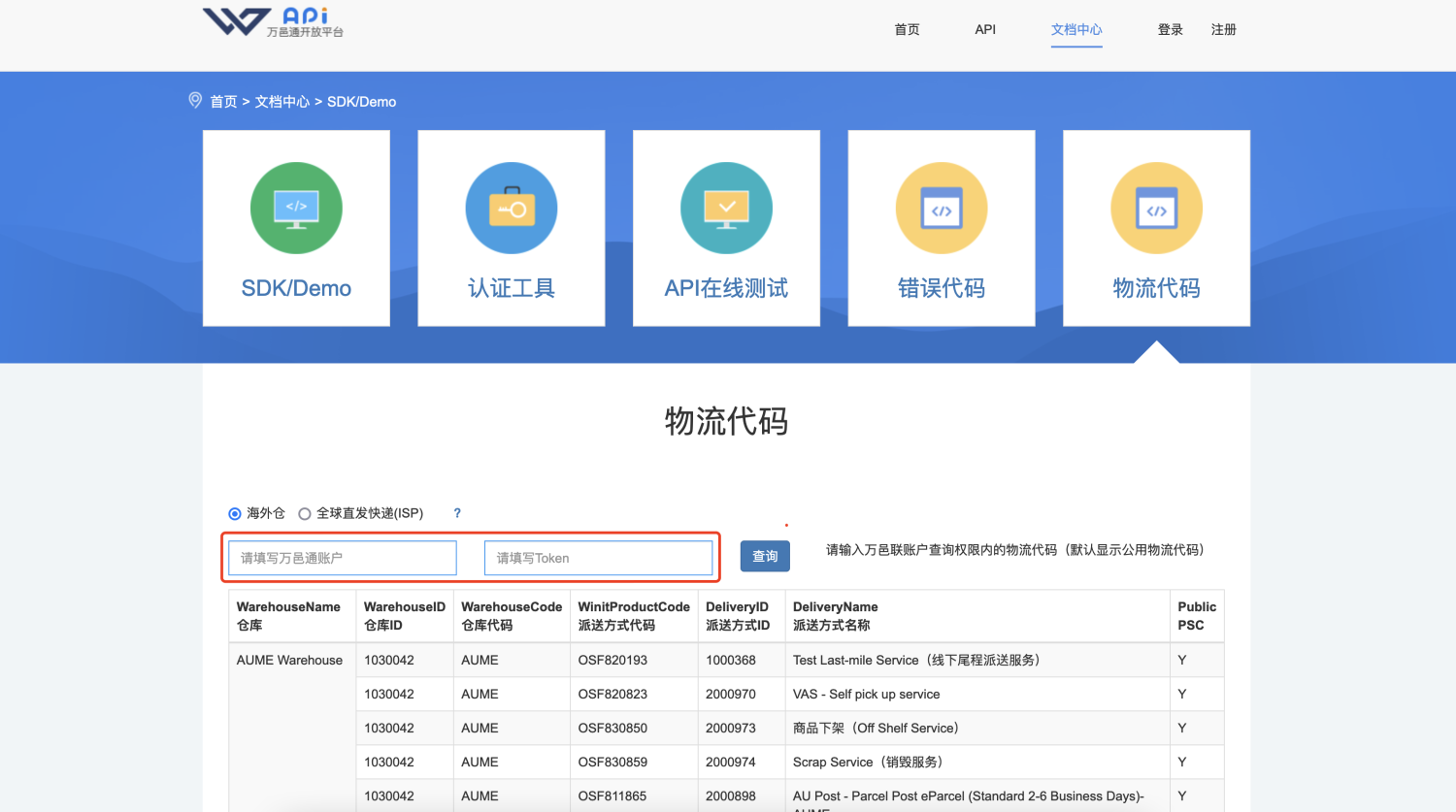The height and width of the screenshot is (812, 1456).
Task: Focus the 请填写Token input field
Action: pos(598,558)
